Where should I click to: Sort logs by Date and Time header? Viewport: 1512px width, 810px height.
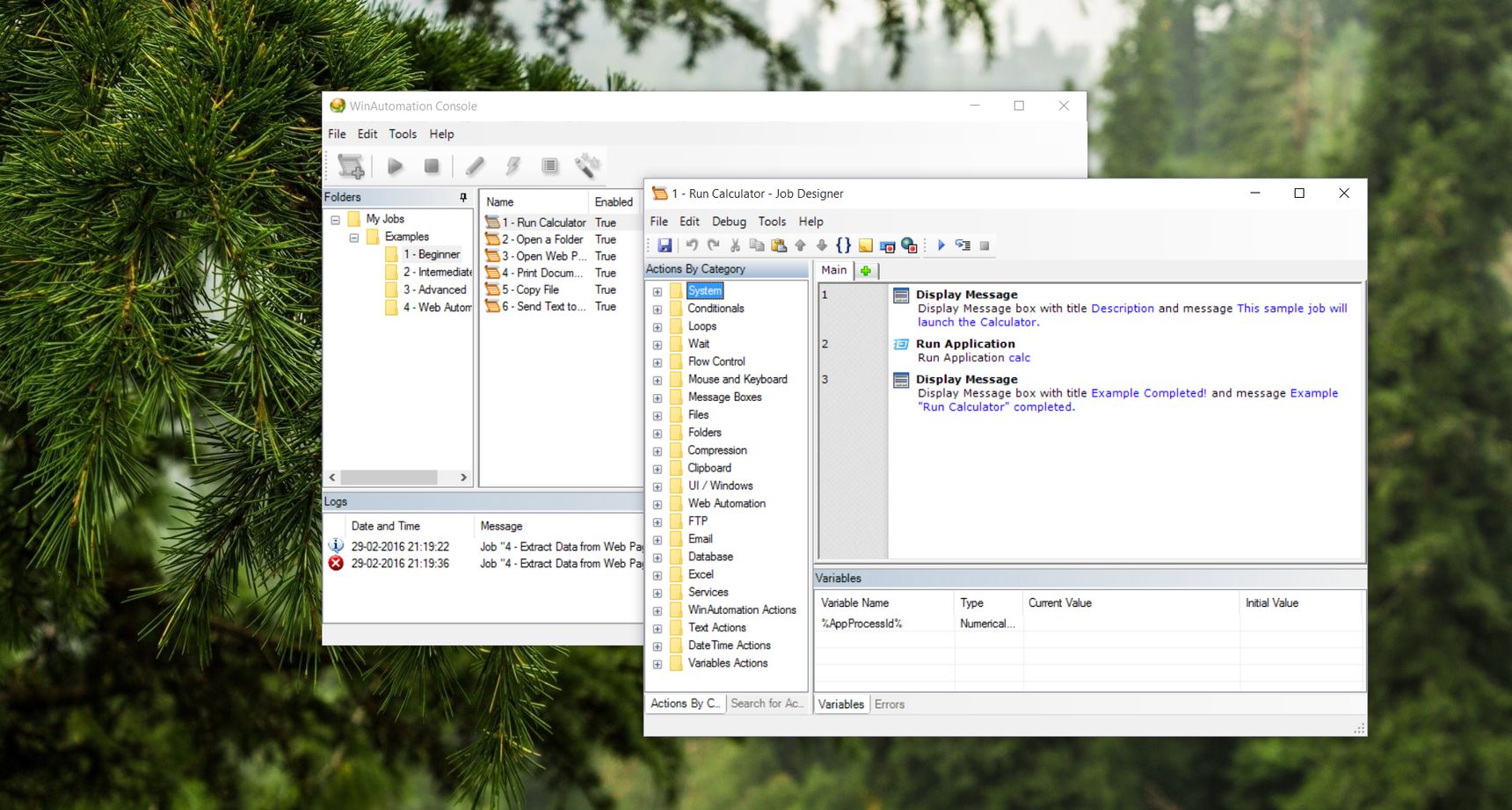click(x=385, y=526)
